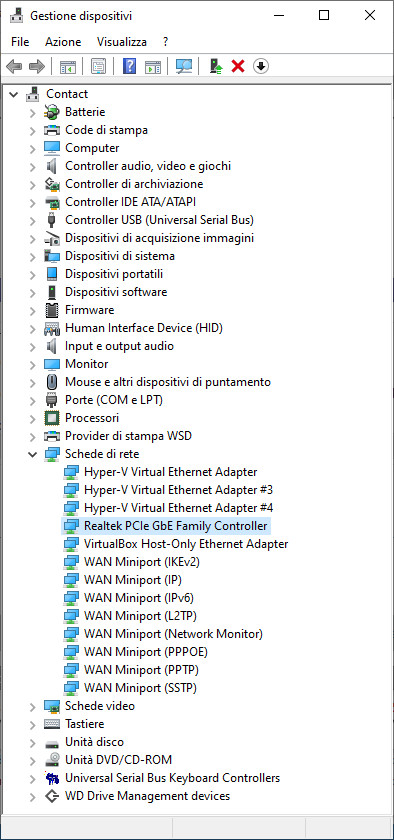The width and height of the screenshot is (394, 840).
Task: Click the Forward arrow toolbar icon
Action: (36, 66)
